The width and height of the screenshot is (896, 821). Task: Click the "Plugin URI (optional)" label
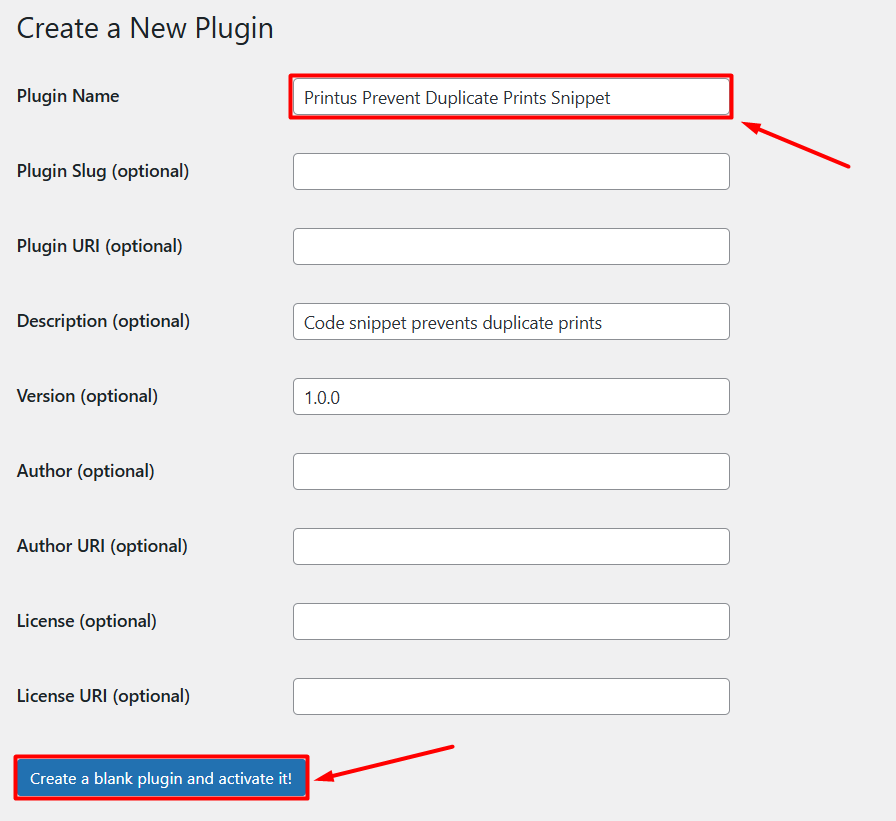click(x=100, y=246)
